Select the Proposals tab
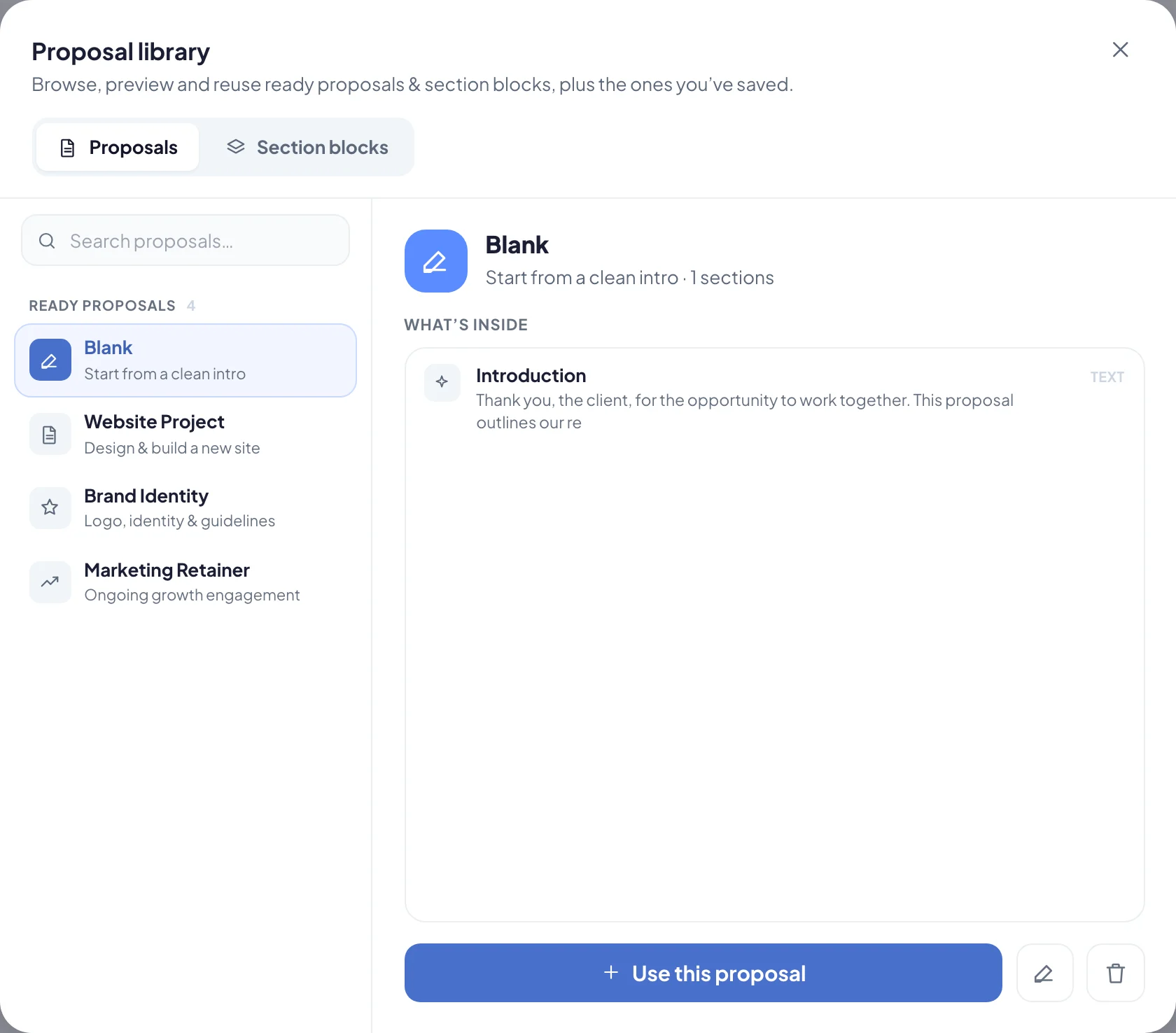 (118, 147)
